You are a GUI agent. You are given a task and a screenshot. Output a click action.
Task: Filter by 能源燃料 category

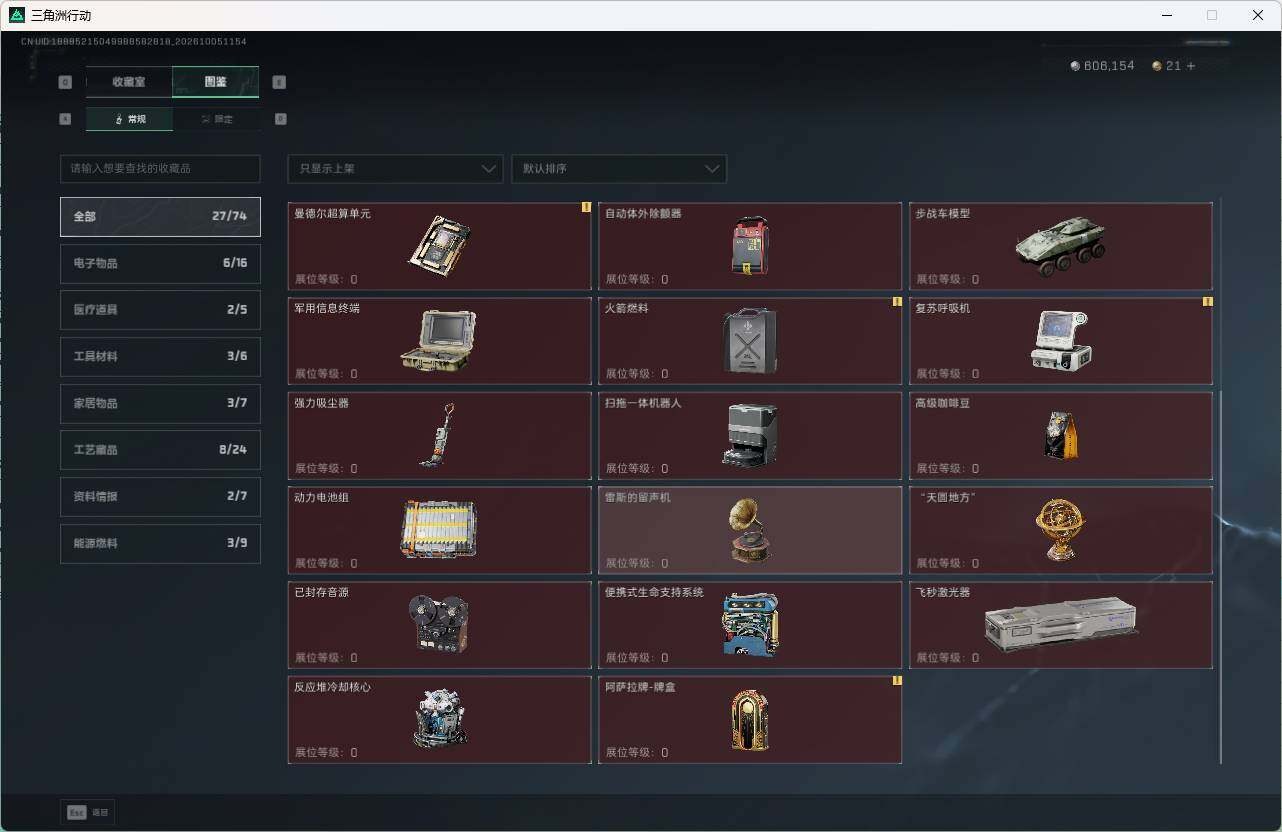(160, 543)
